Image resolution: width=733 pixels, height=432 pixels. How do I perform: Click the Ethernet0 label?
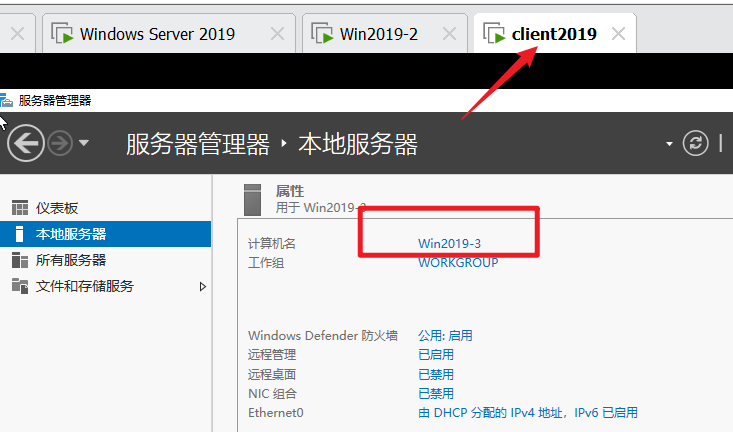point(276,413)
